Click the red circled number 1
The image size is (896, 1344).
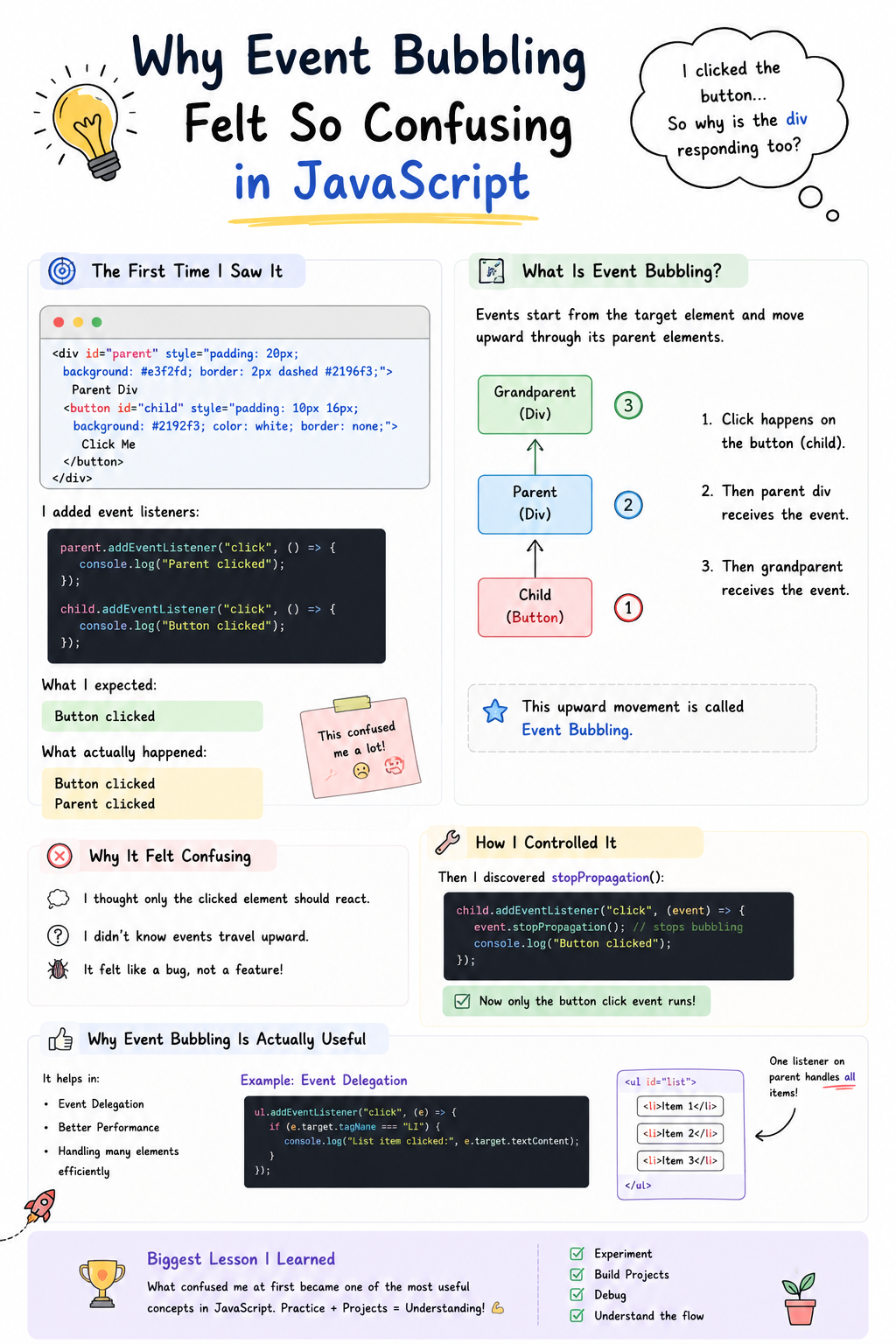pyautogui.click(x=628, y=607)
